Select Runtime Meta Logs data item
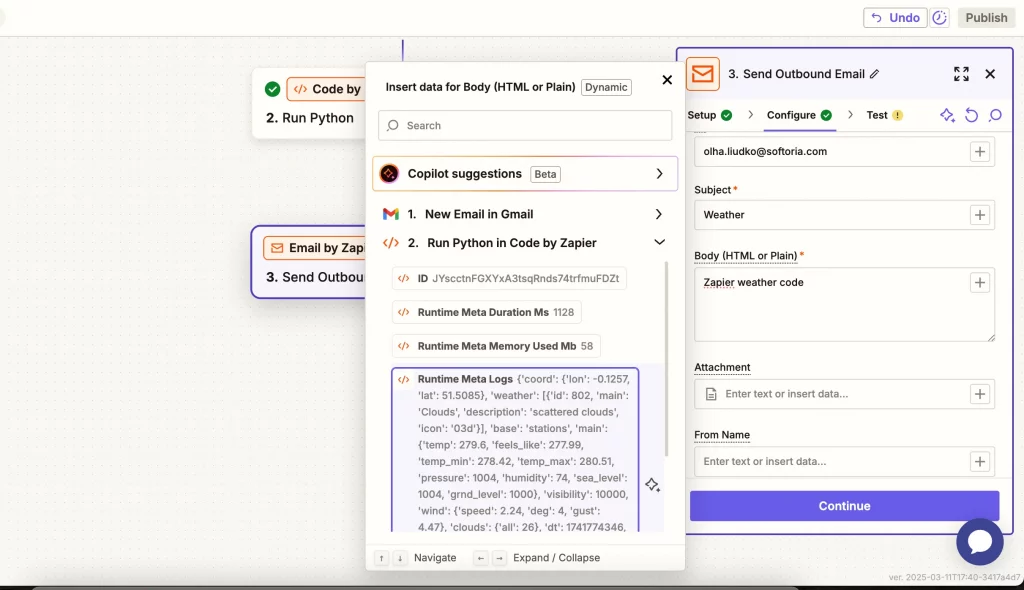This screenshot has width=1024, height=590. (x=515, y=451)
